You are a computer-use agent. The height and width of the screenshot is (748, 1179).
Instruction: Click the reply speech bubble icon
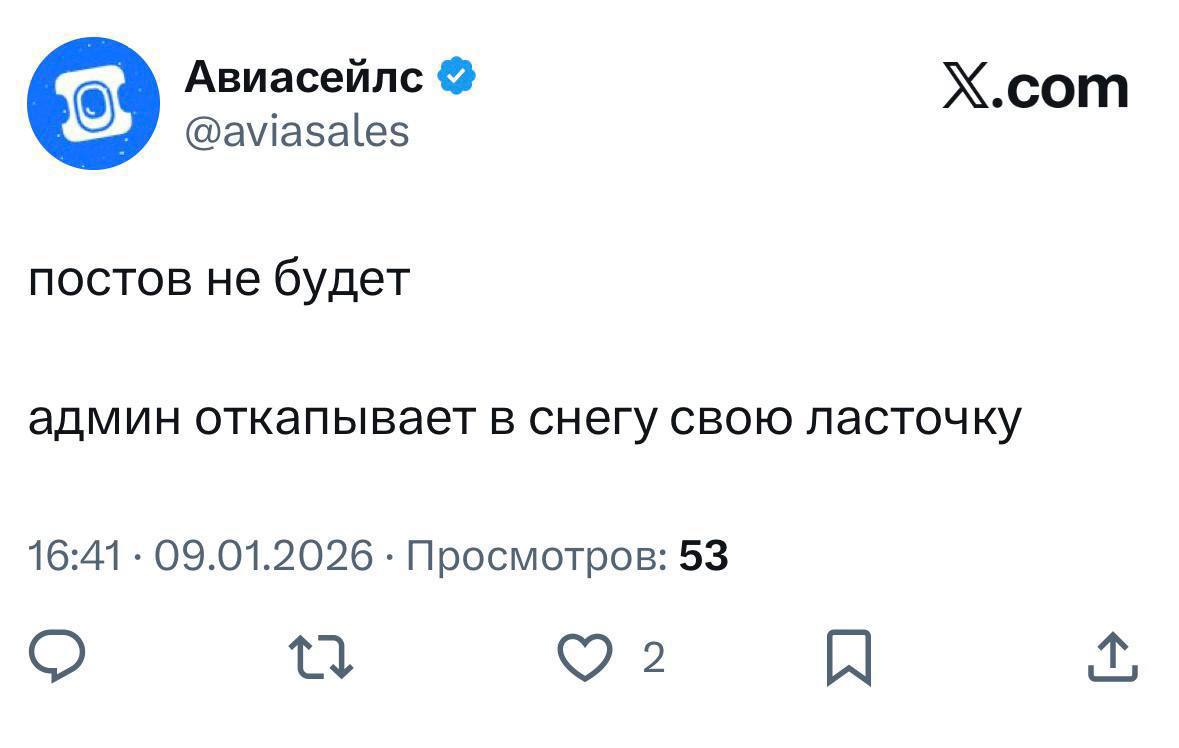tap(55, 659)
